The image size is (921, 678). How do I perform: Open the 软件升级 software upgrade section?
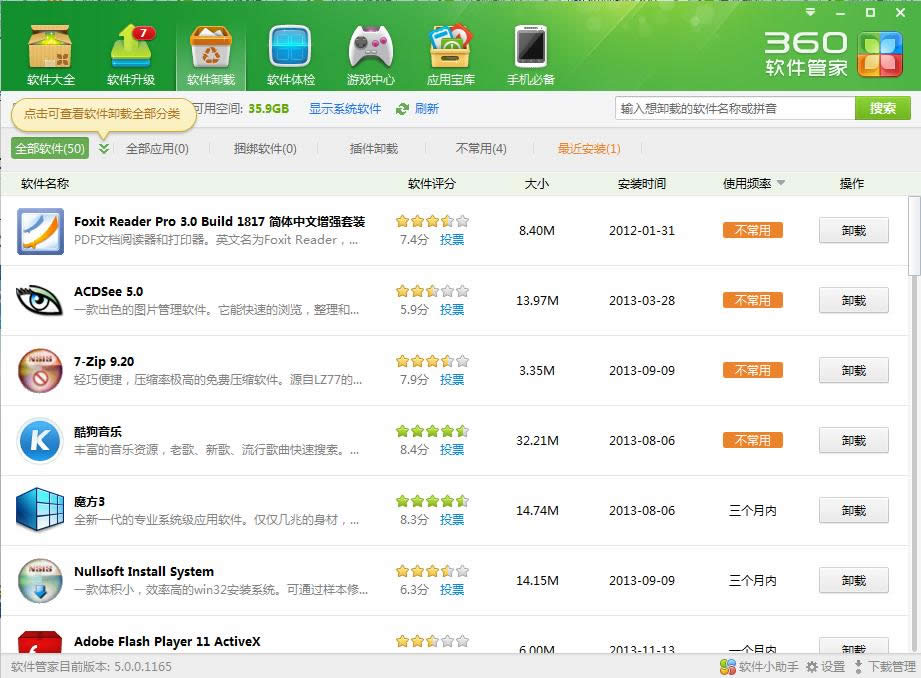coord(131,55)
